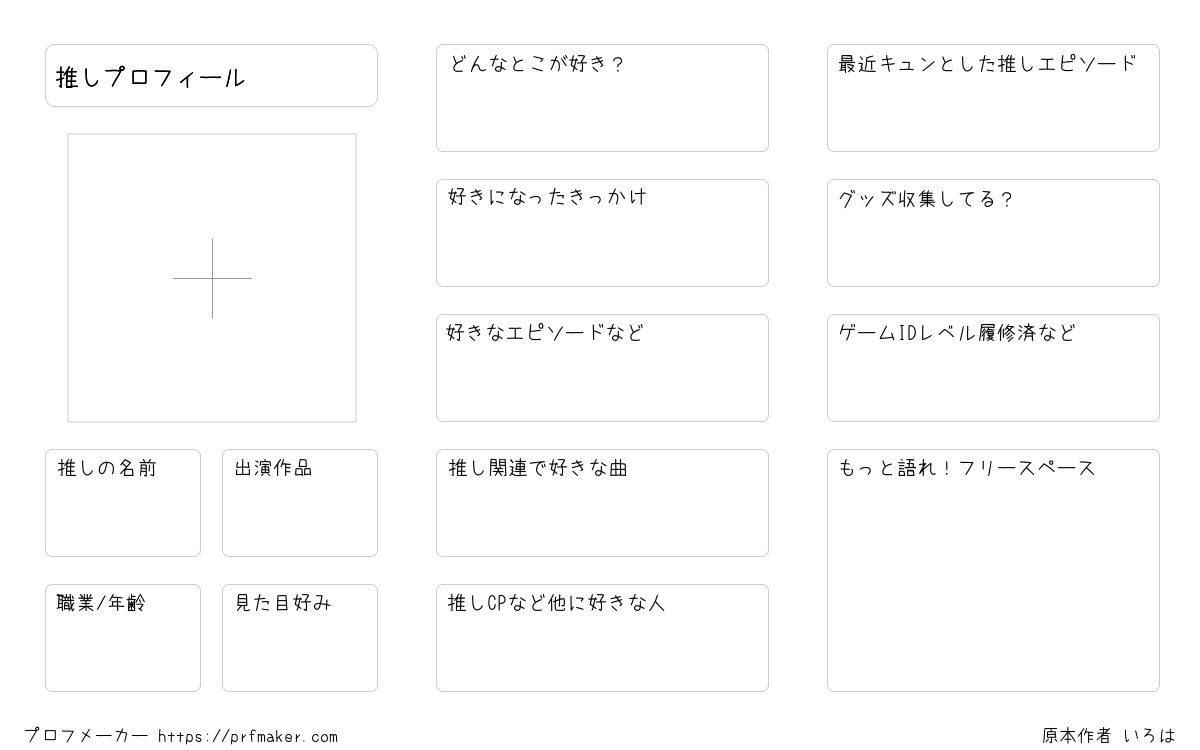This screenshot has height=750, width=1200.
Task: Select the 最近キュンとした推しエピソード box
Action: point(993,98)
